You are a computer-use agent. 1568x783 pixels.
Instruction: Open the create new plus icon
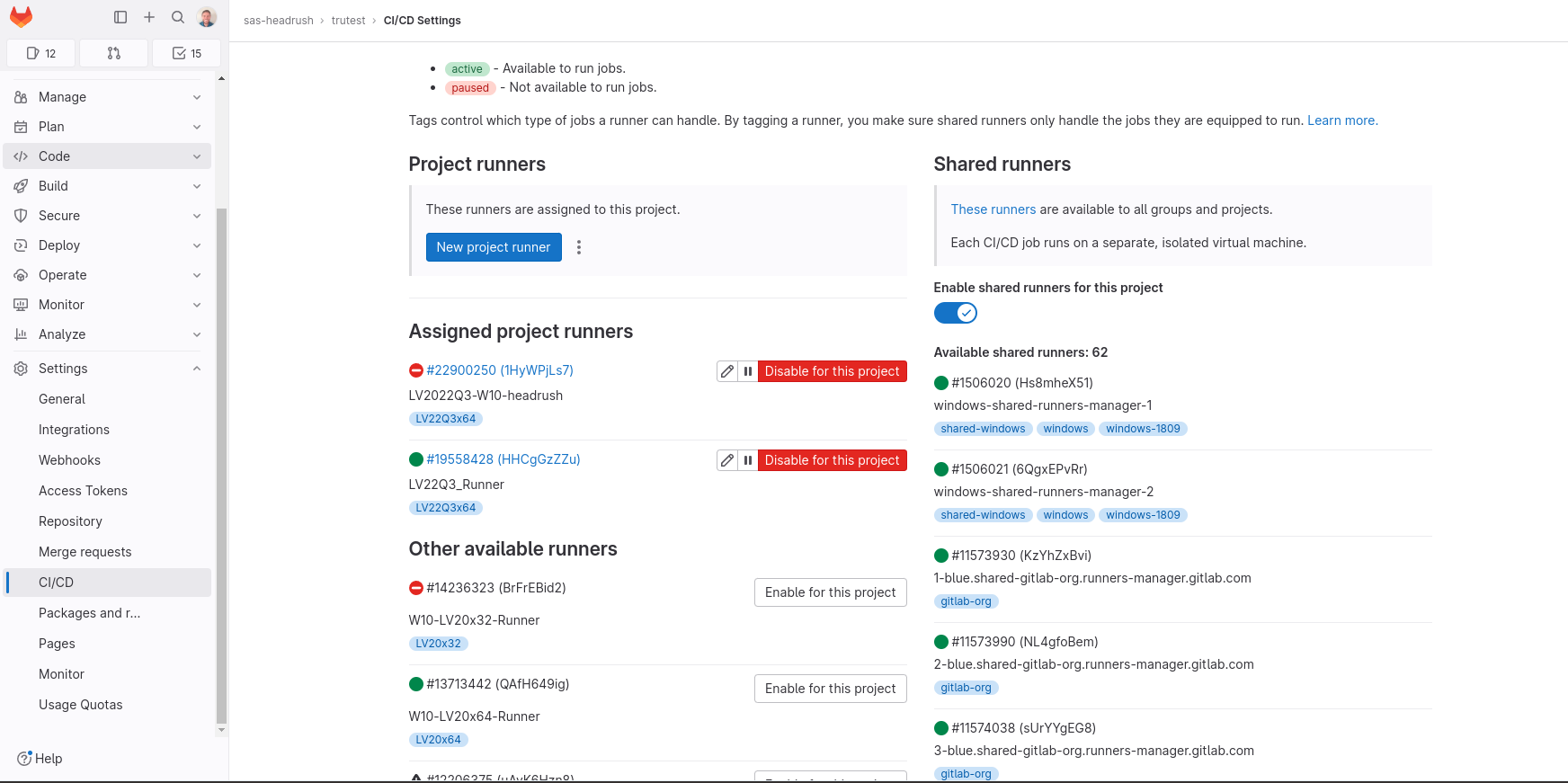click(x=149, y=17)
